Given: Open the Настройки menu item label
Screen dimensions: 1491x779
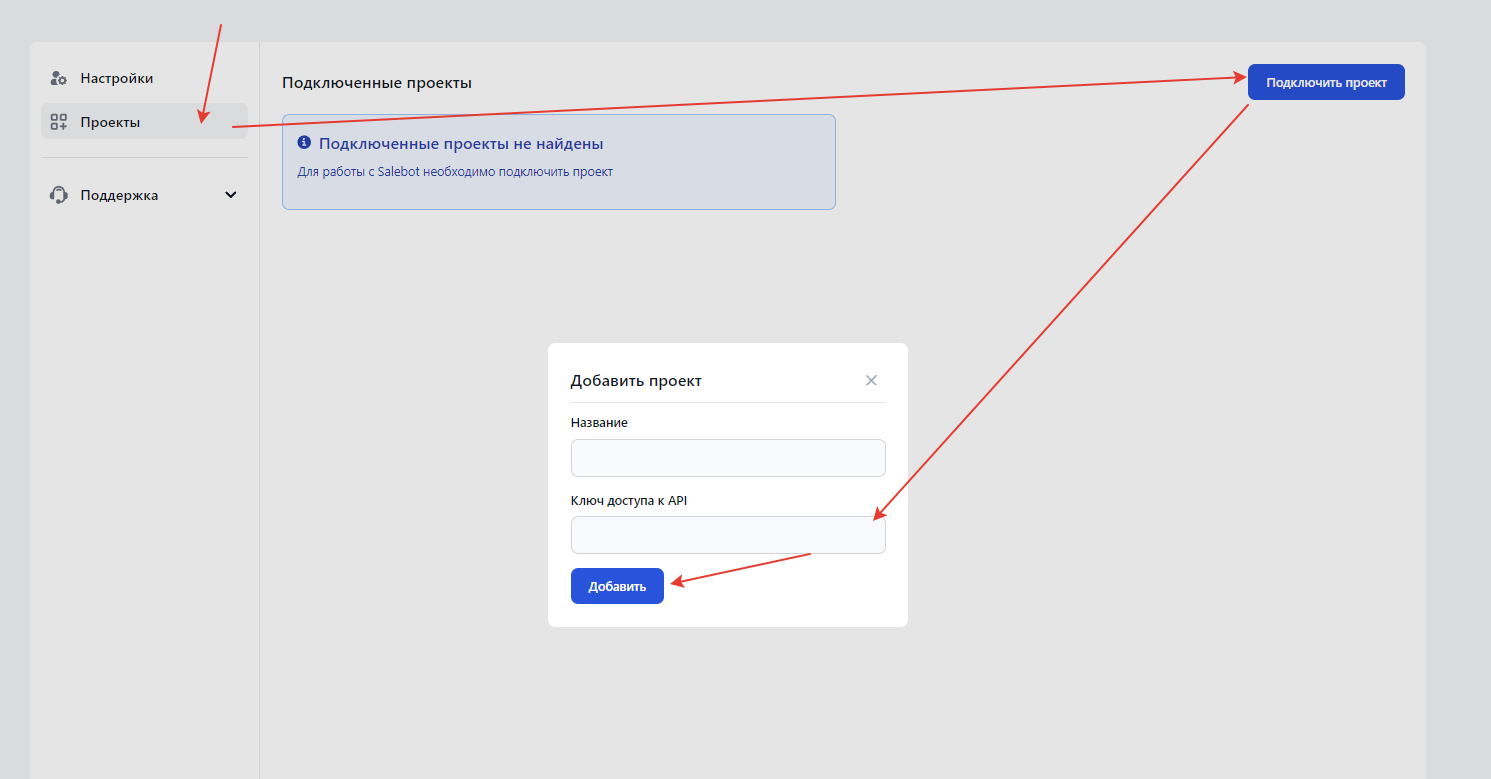Looking at the screenshot, I should [x=117, y=78].
